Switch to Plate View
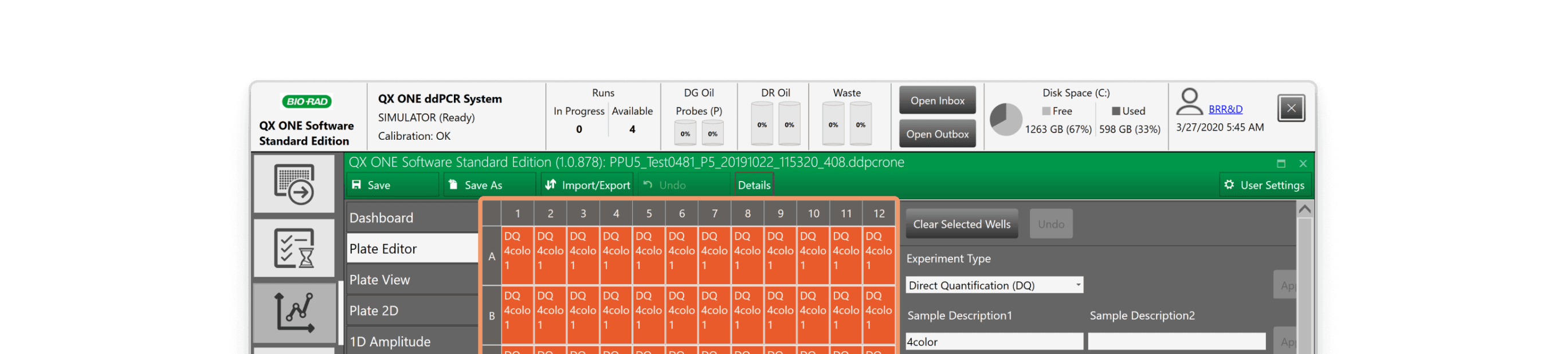Viewport: 1568px width, 354px height. (412, 280)
